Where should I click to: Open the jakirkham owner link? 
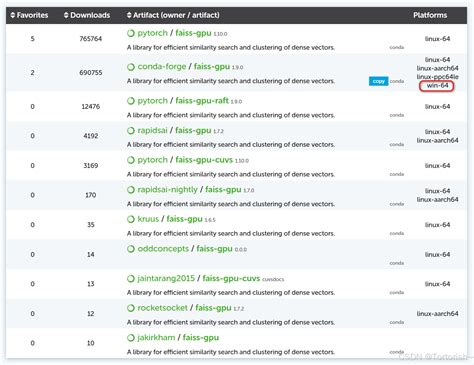[156, 338]
